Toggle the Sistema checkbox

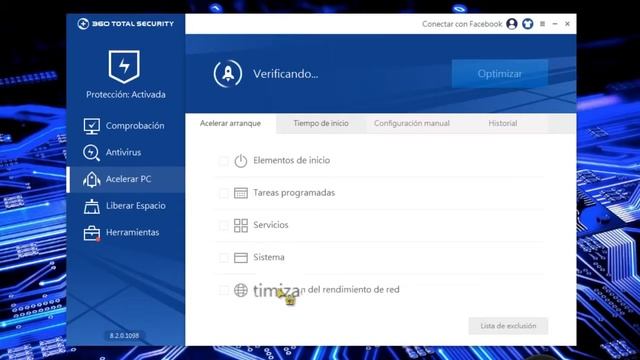pos(223,258)
